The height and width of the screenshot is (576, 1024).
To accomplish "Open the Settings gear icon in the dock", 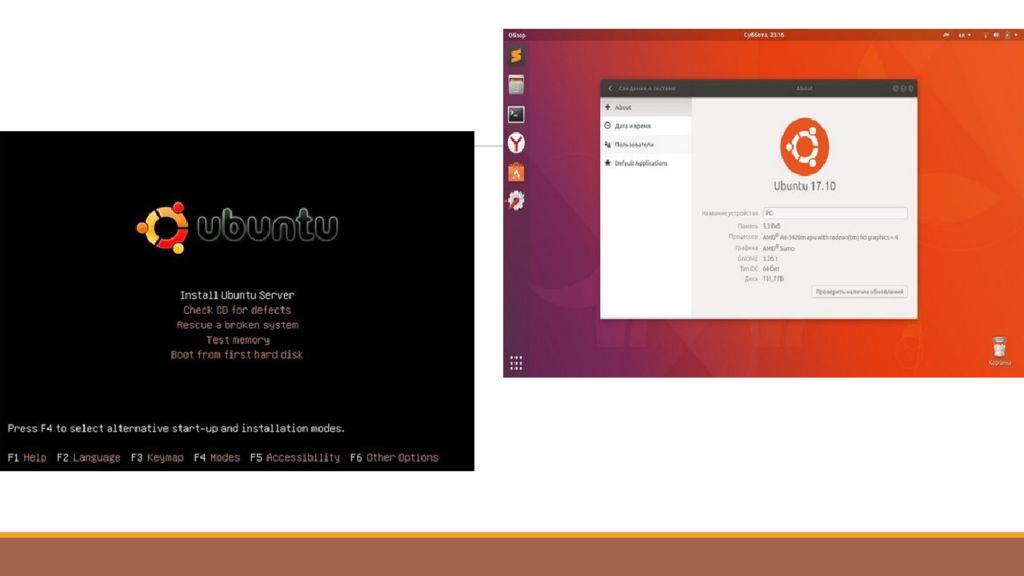I will click(516, 200).
